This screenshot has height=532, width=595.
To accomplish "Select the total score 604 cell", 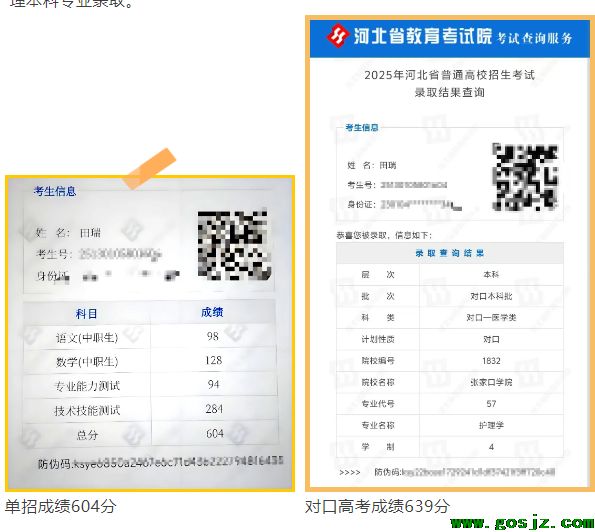I will coord(215,433).
